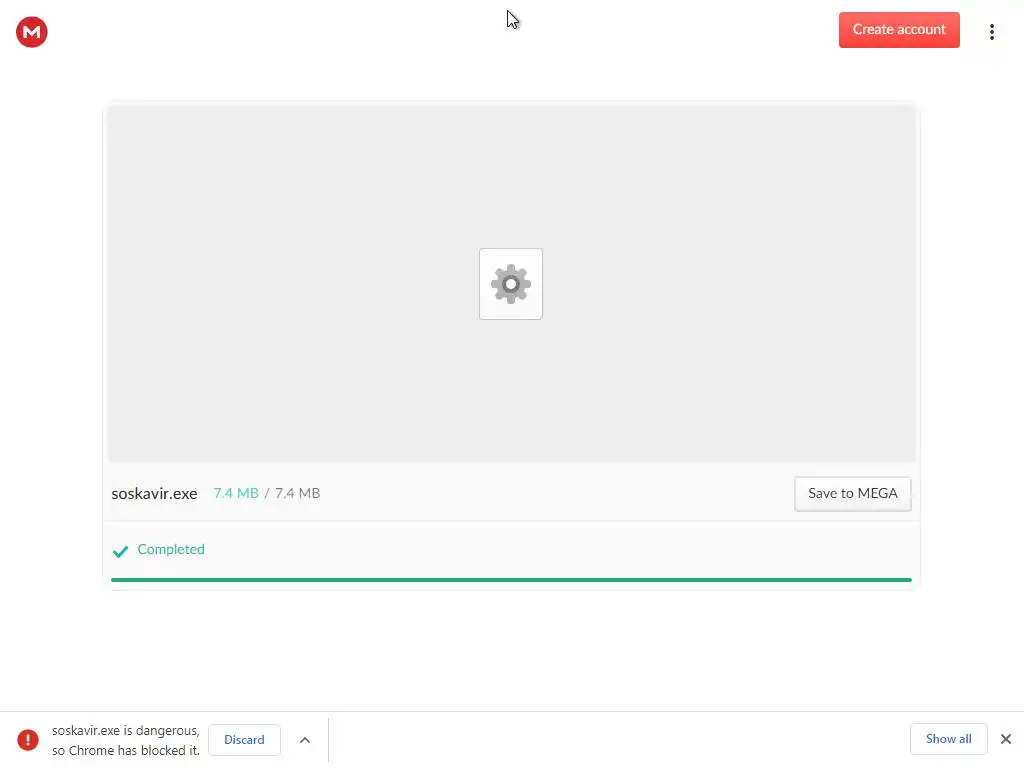Close the downloads bar
1024x768 pixels.
(x=1006, y=739)
